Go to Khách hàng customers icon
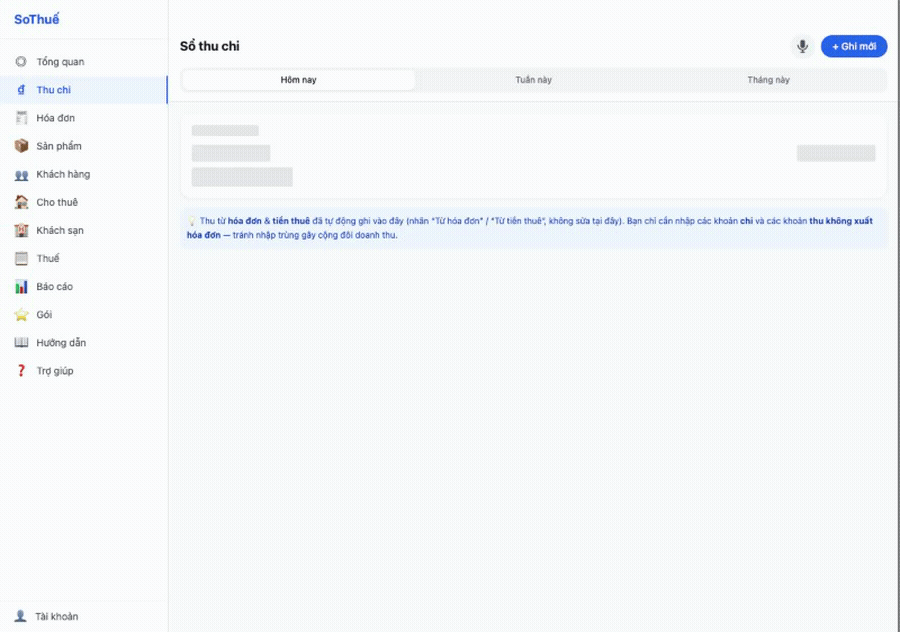Screen dimensions: 900x632 click(x=21, y=175)
